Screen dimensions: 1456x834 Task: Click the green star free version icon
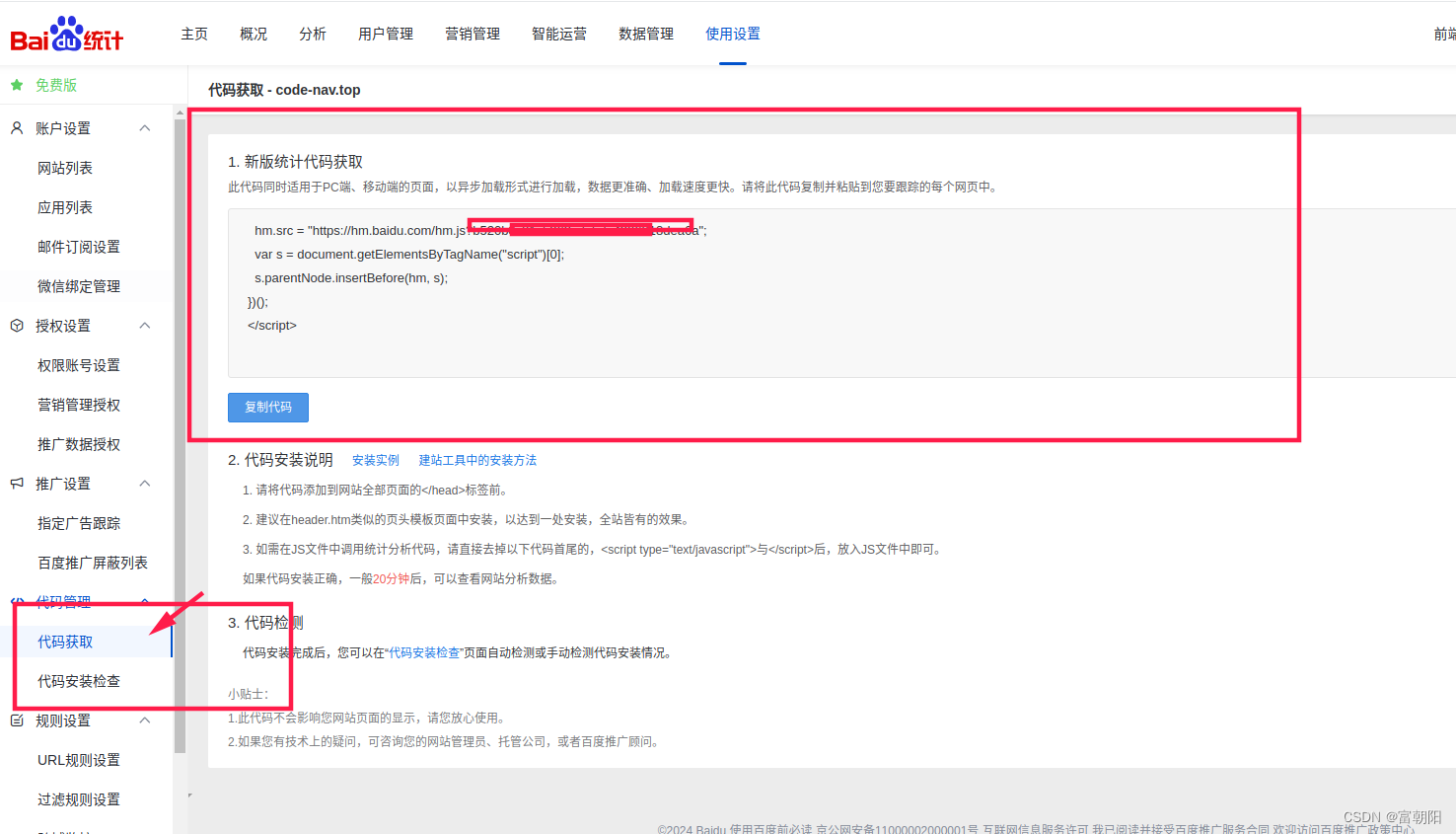(x=17, y=85)
